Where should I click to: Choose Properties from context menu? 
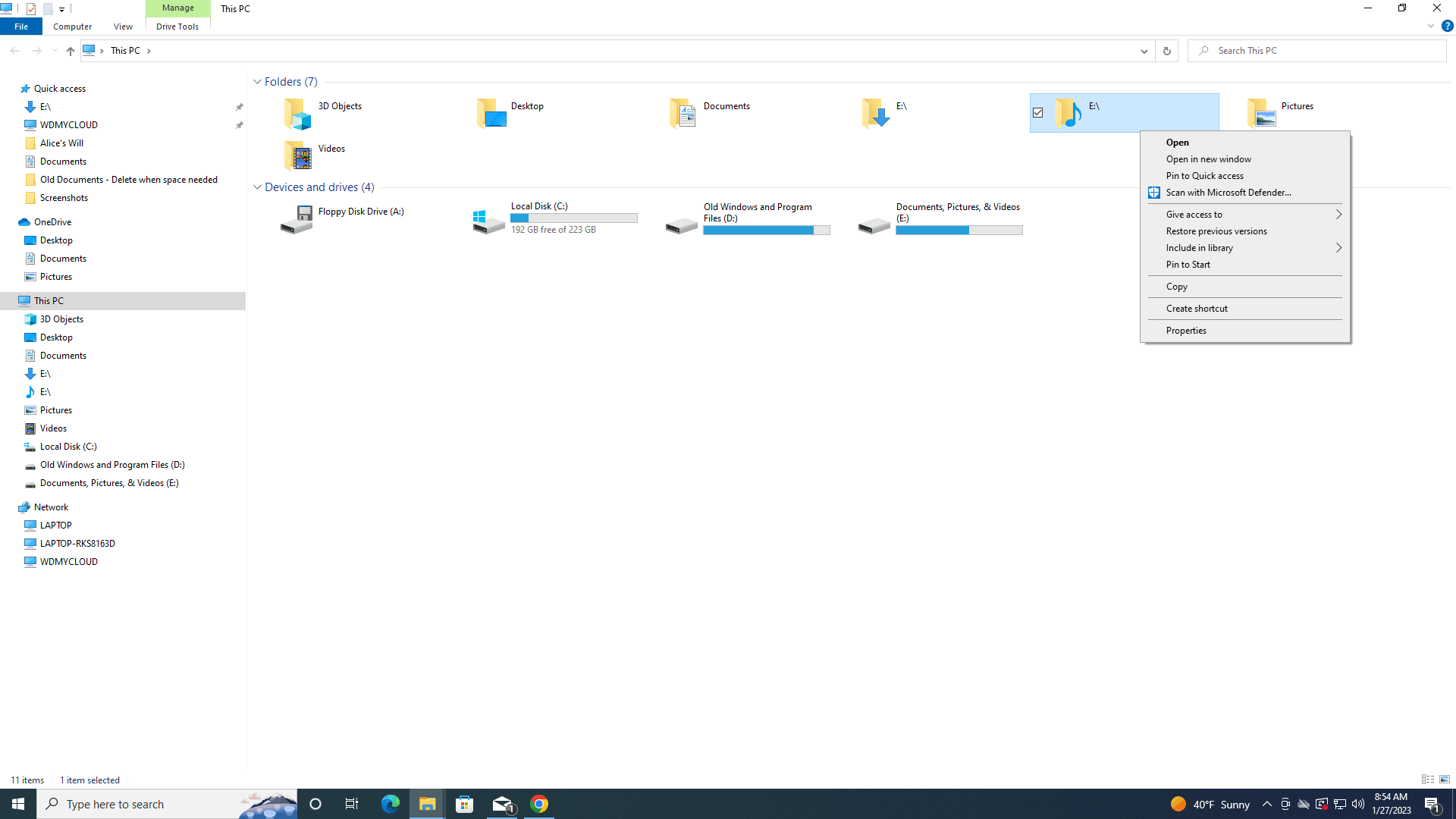pyautogui.click(x=1186, y=331)
